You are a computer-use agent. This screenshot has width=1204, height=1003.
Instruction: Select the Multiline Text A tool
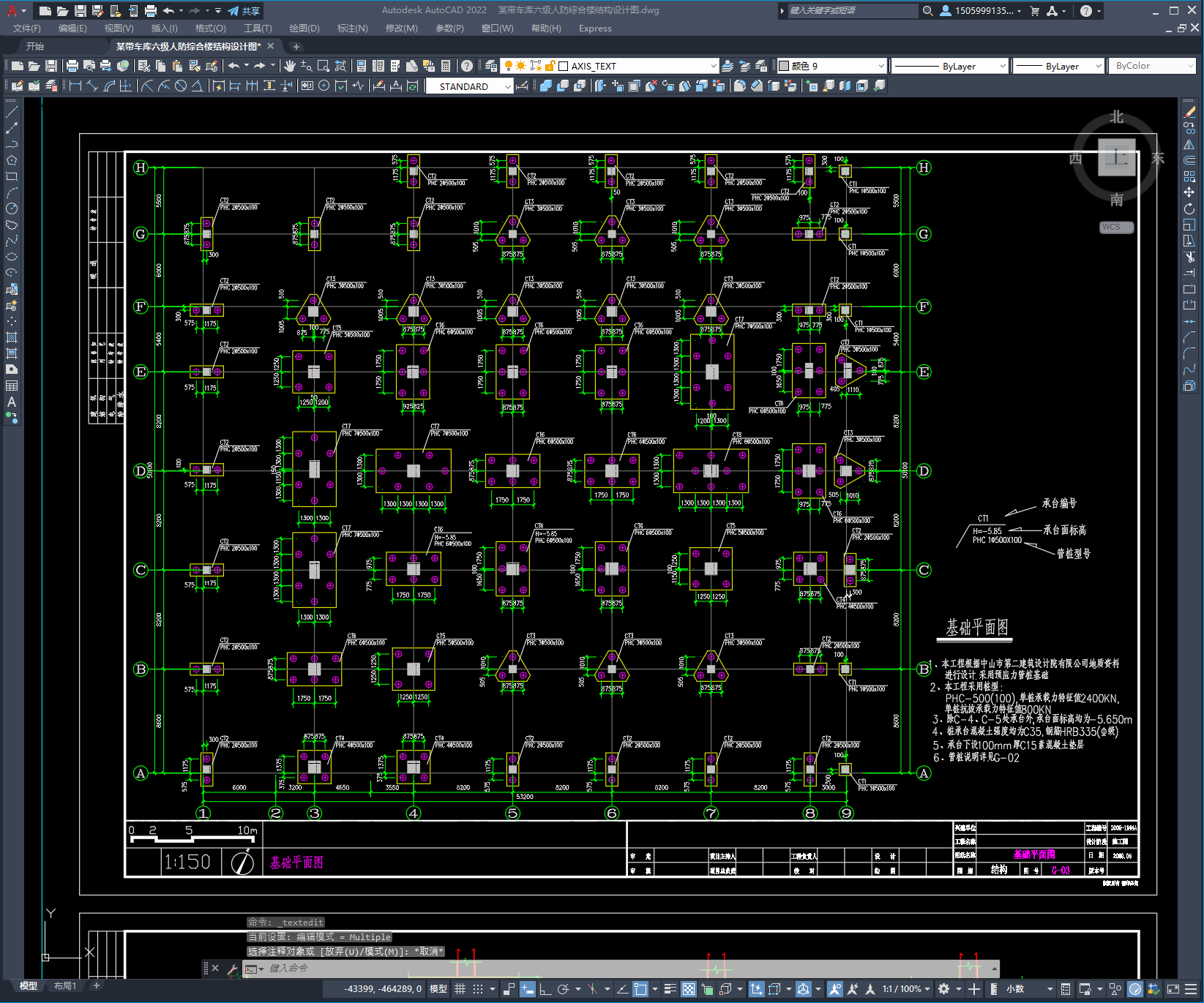[11, 402]
